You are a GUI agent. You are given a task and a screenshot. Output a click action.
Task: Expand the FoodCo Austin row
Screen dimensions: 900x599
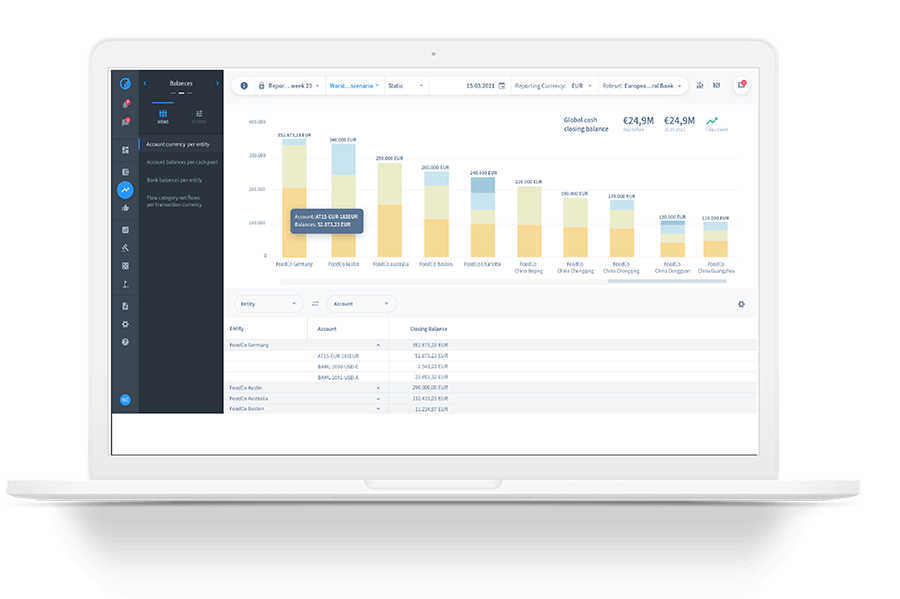point(378,388)
